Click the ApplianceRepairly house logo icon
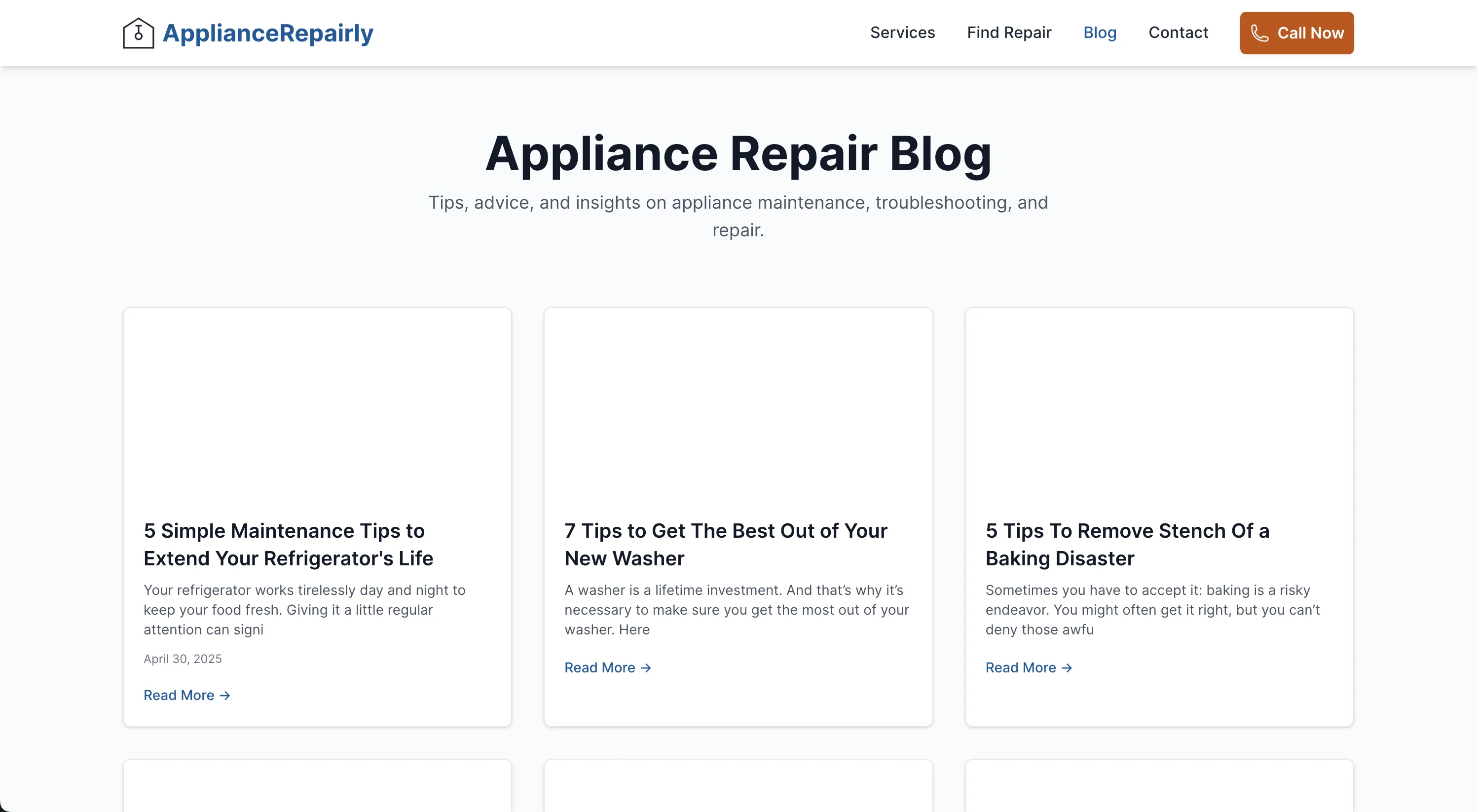Image resolution: width=1477 pixels, height=812 pixels. [x=138, y=33]
